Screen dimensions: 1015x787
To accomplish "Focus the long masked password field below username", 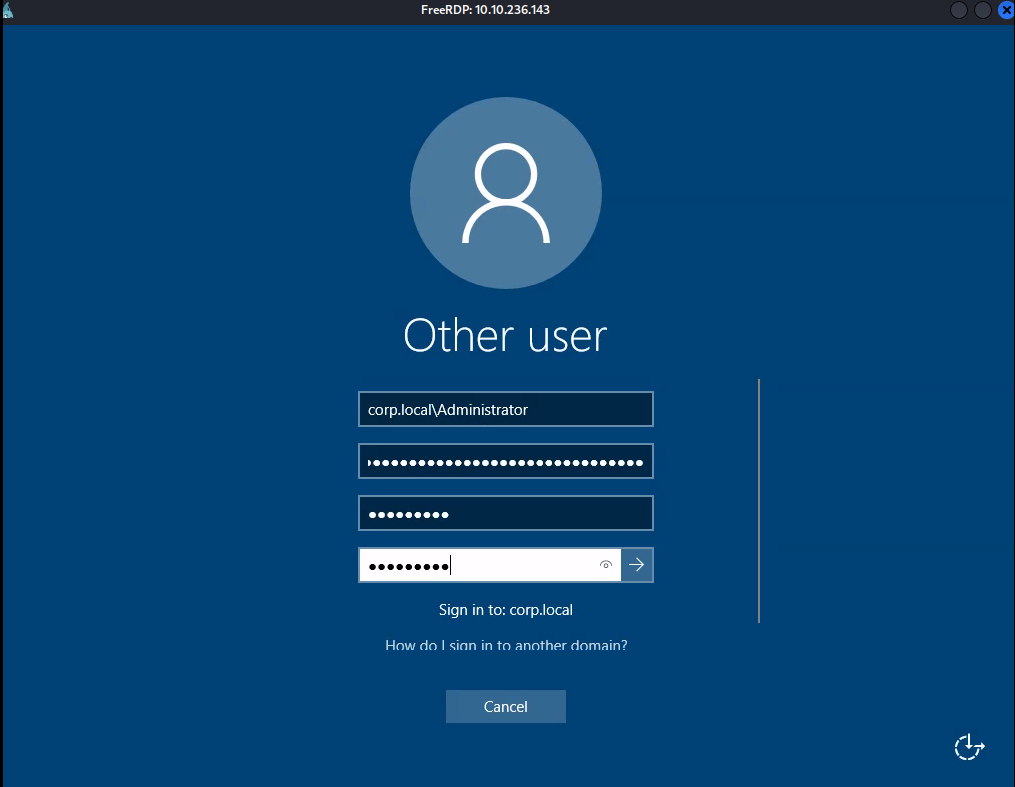I will pos(505,461).
